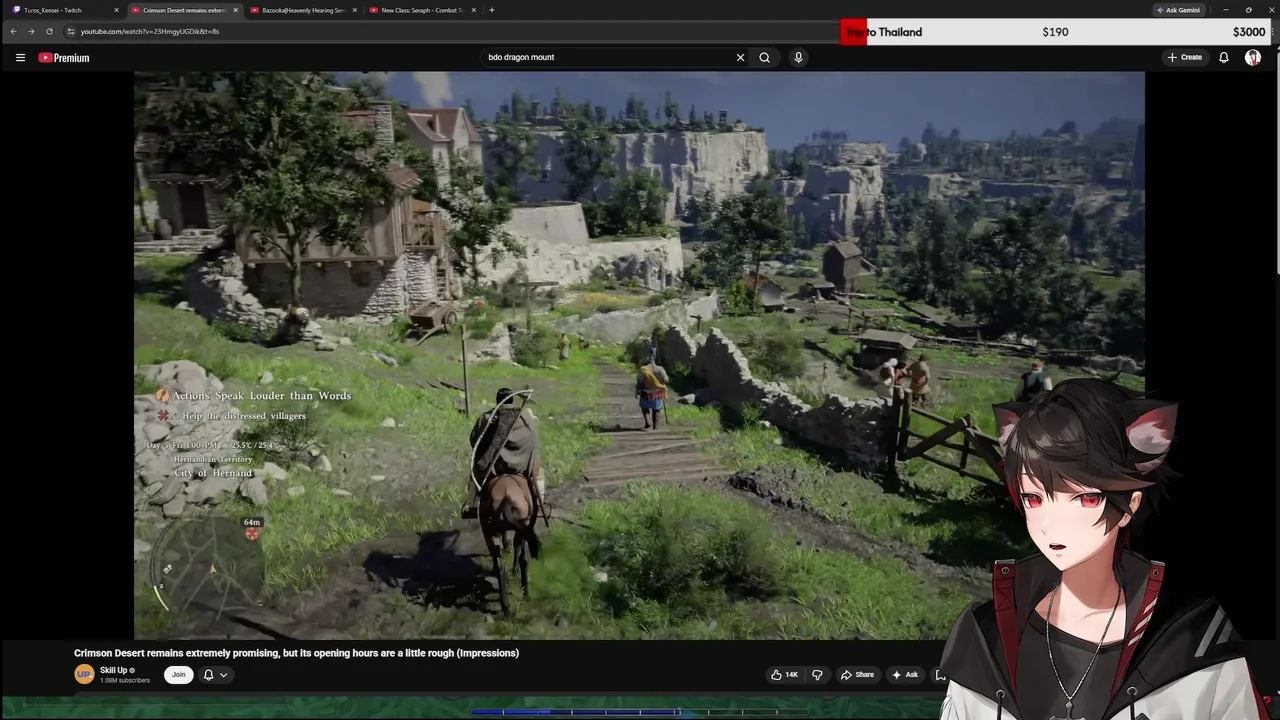Close the Turos_Kensei Twitch tab
The height and width of the screenshot is (720, 1280).
(116, 10)
